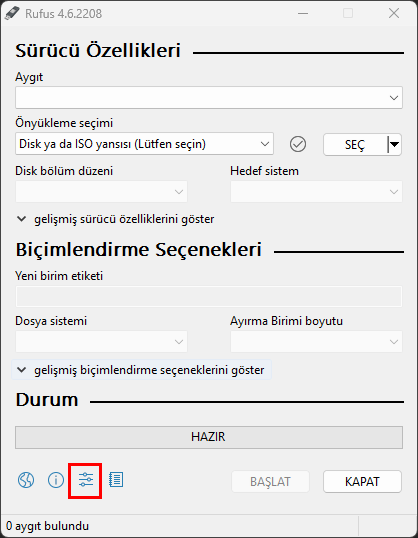
Task: Open the language selection globe icon
Action: pos(26,480)
